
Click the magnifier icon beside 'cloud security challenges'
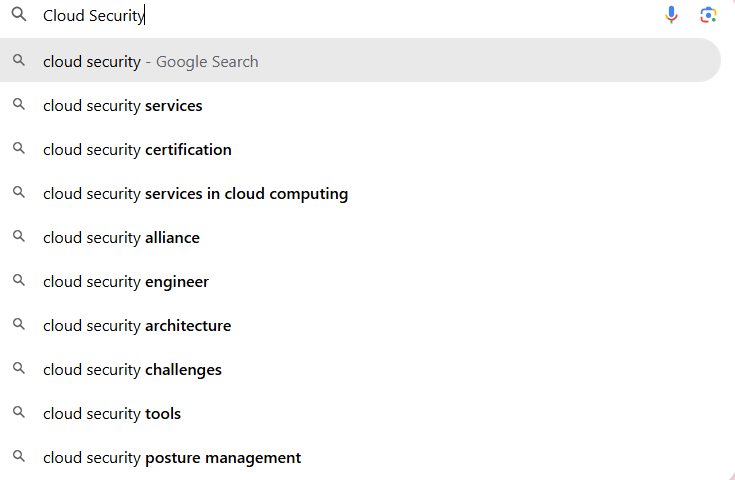click(19, 368)
